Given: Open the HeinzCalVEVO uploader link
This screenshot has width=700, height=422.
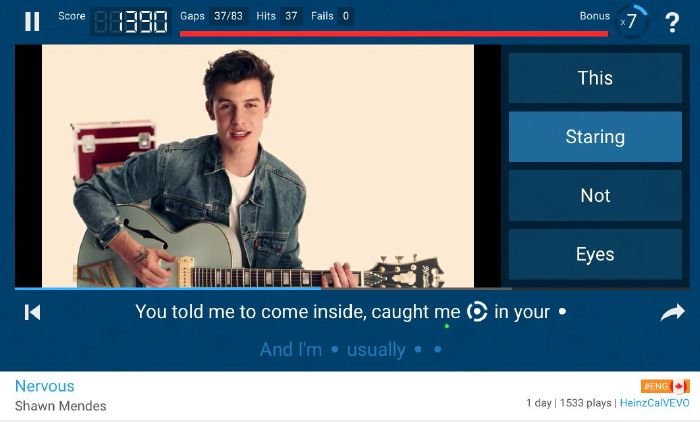Looking at the screenshot, I should tap(654, 403).
